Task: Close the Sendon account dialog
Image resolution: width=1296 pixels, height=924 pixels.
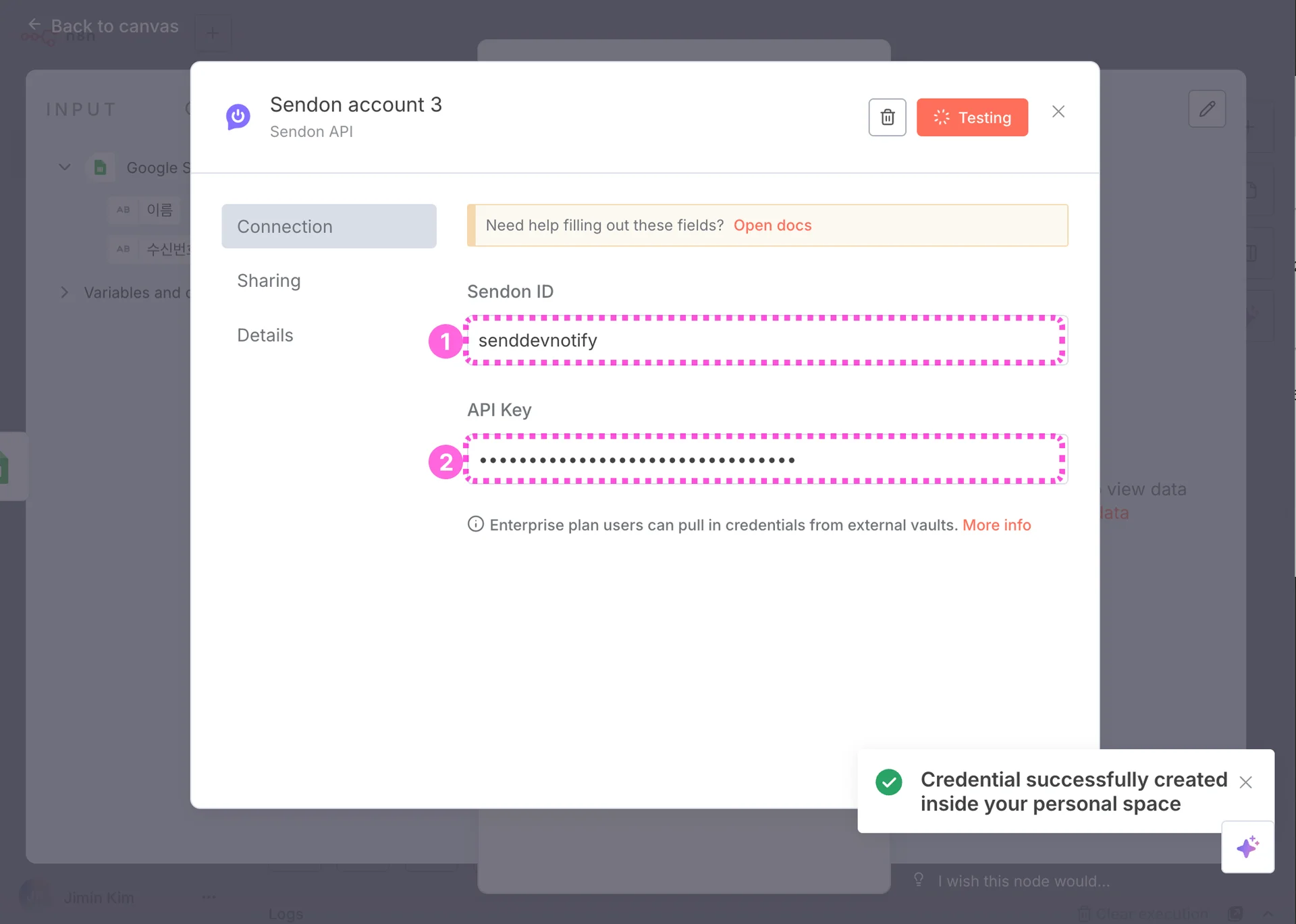Action: point(1058,112)
